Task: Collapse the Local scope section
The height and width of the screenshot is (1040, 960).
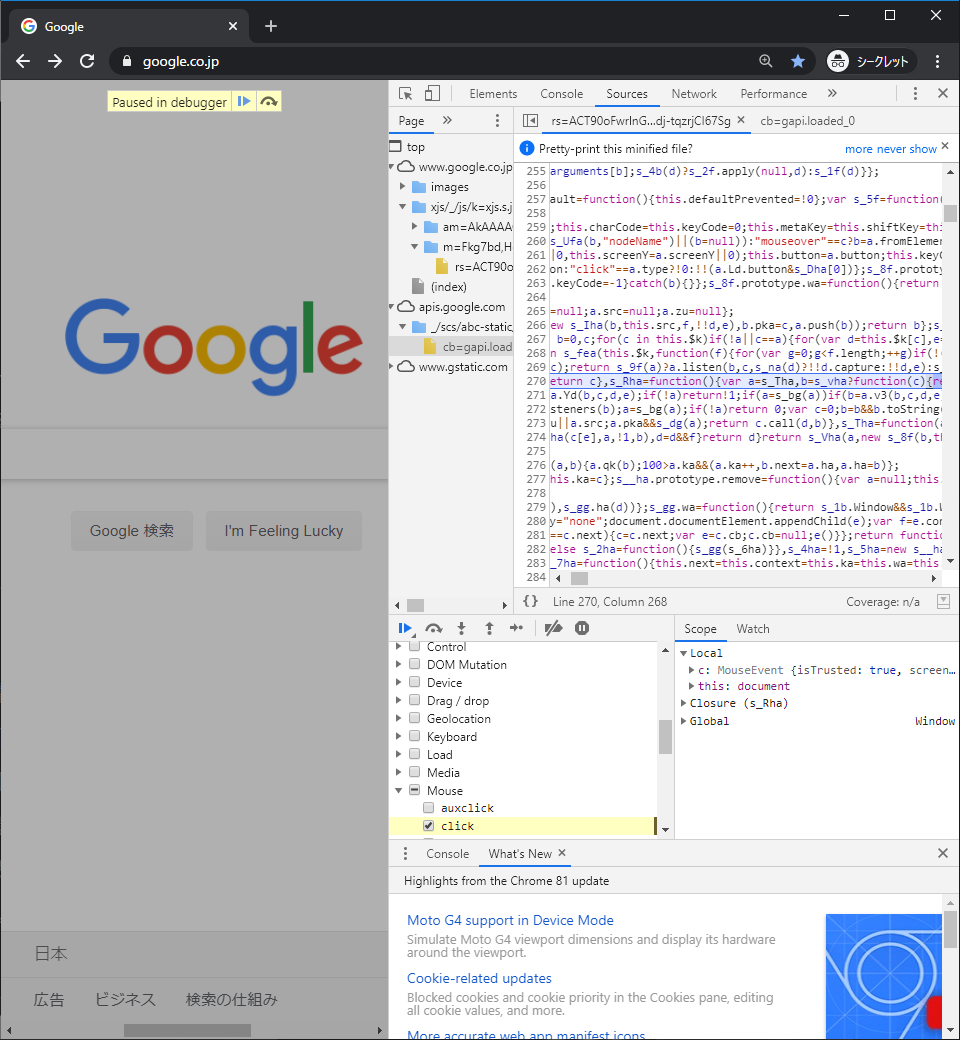Action: [683, 653]
